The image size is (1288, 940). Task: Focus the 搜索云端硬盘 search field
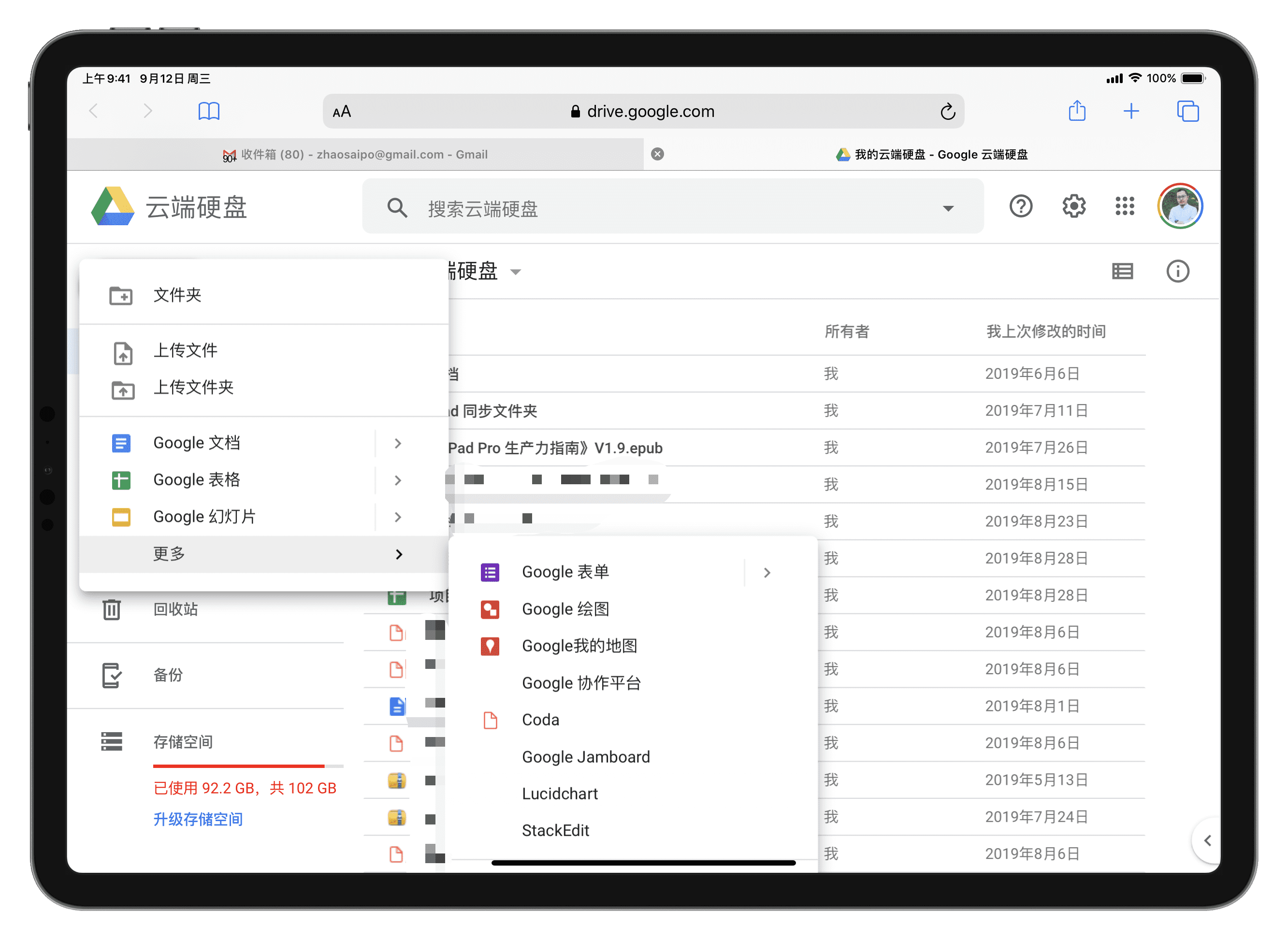654,208
